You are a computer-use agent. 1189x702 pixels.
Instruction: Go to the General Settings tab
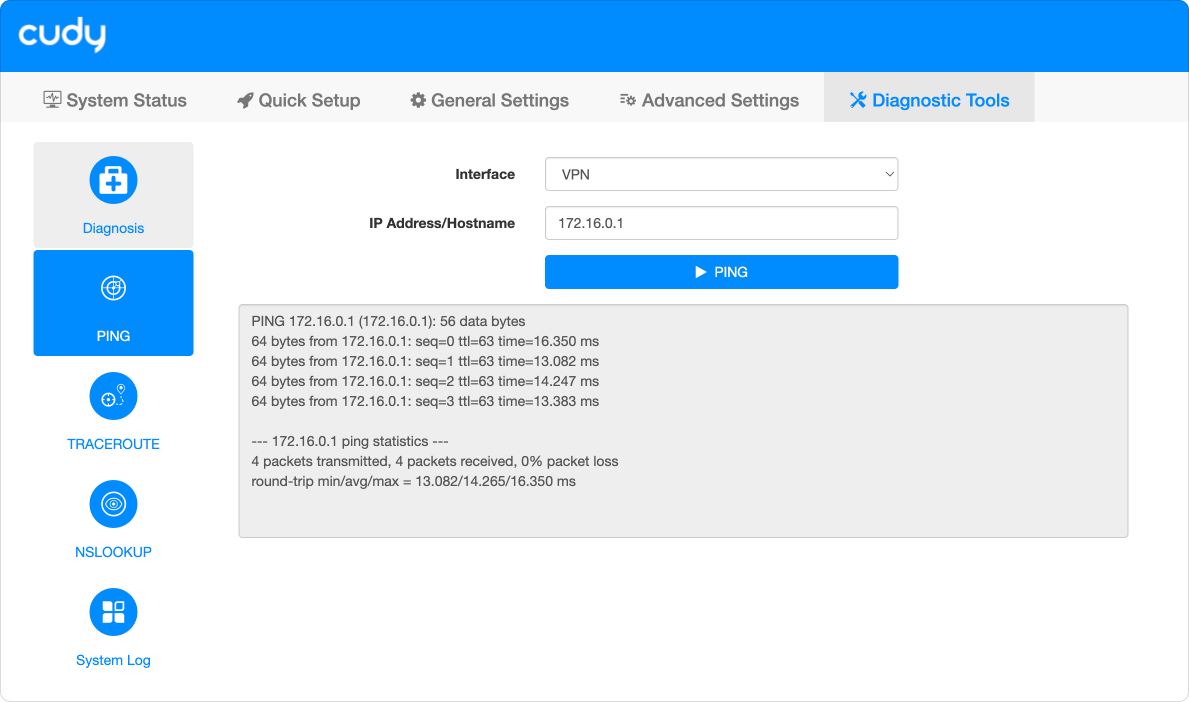pyautogui.click(x=489, y=100)
